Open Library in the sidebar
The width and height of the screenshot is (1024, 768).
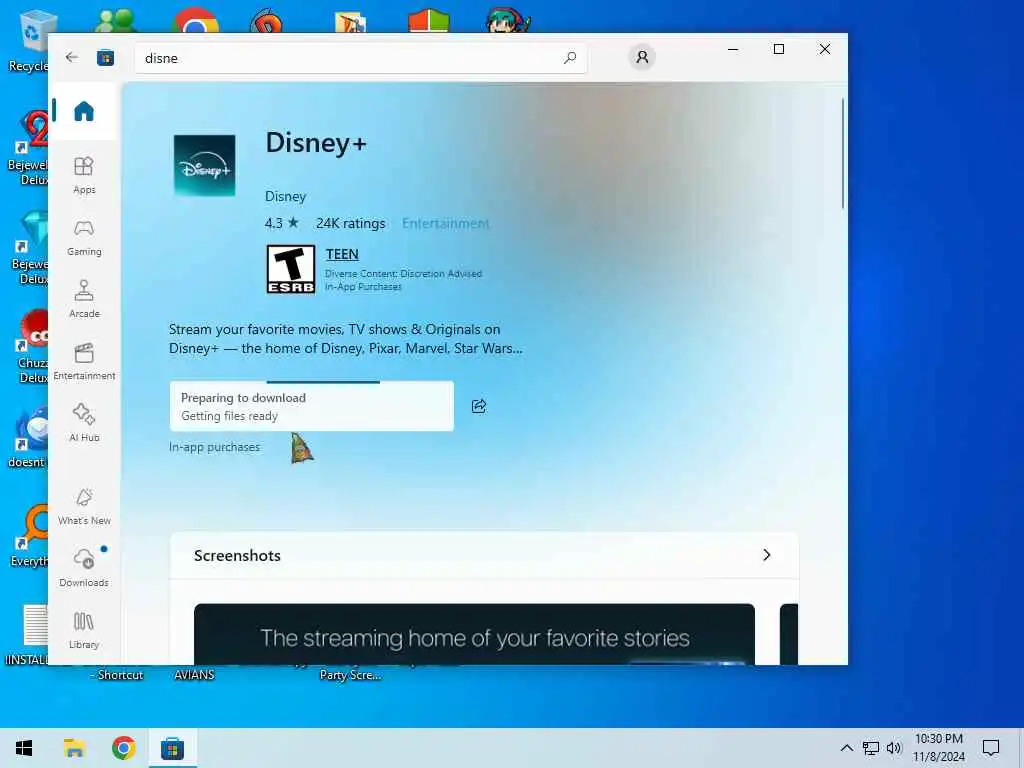pyautogui.click(x=84, y=630)
